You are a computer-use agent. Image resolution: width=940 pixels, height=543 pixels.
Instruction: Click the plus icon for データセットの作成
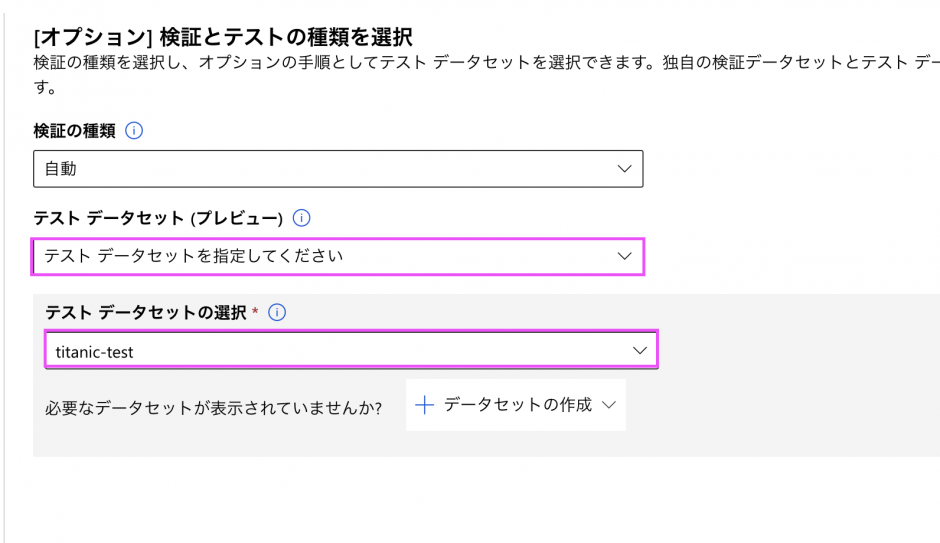(424, 405)
